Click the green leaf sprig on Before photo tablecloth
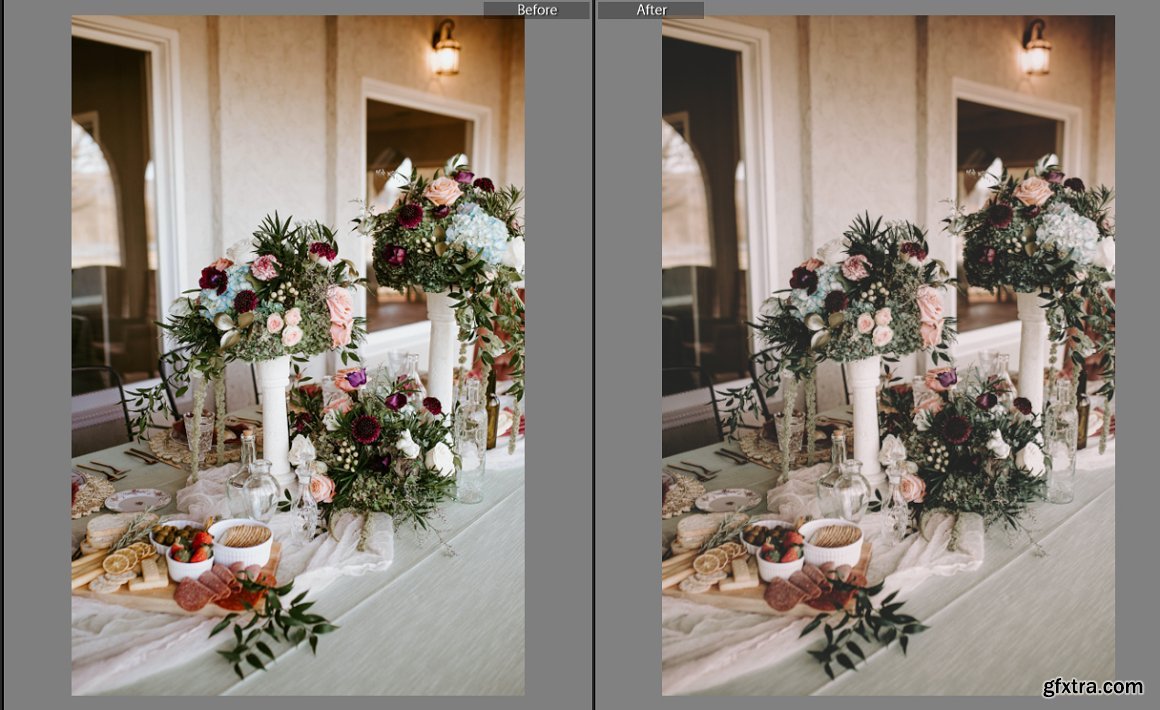 point(272,626)
